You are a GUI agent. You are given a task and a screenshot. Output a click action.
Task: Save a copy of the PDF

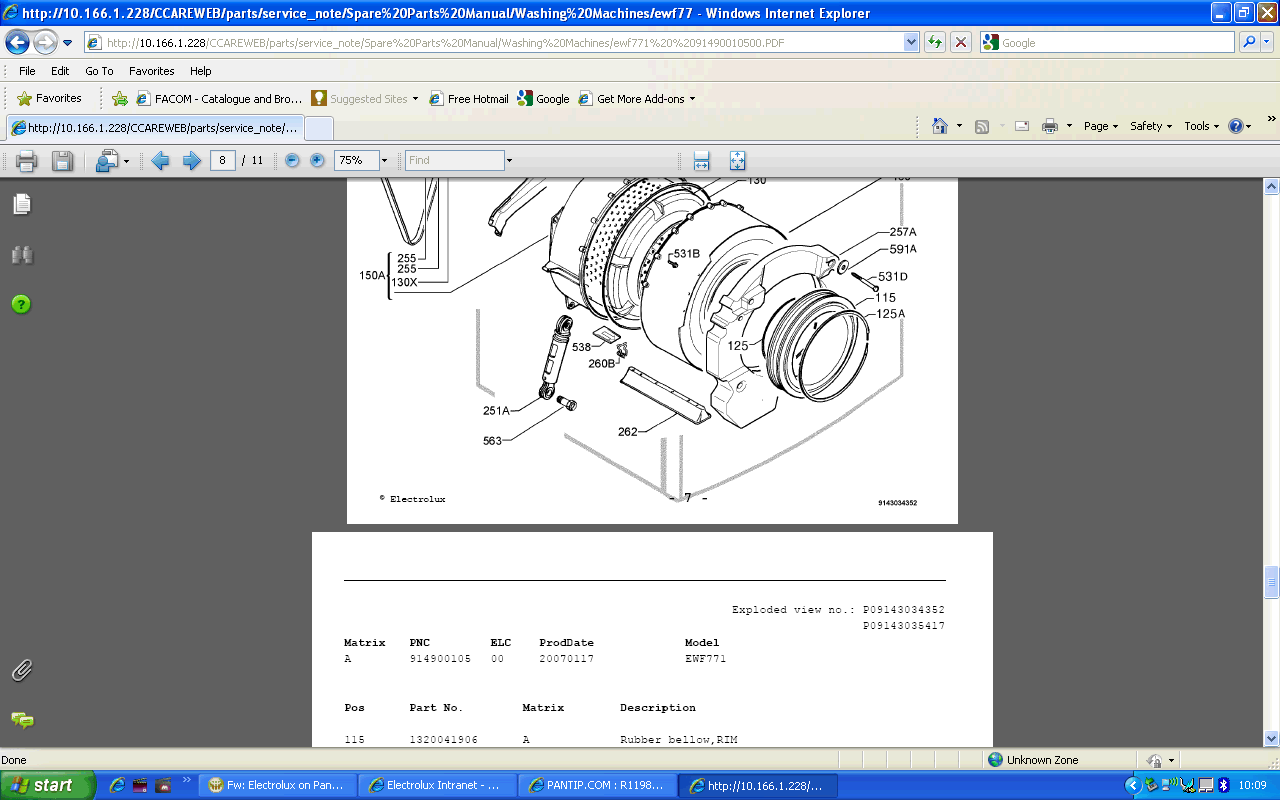(62, 160)
